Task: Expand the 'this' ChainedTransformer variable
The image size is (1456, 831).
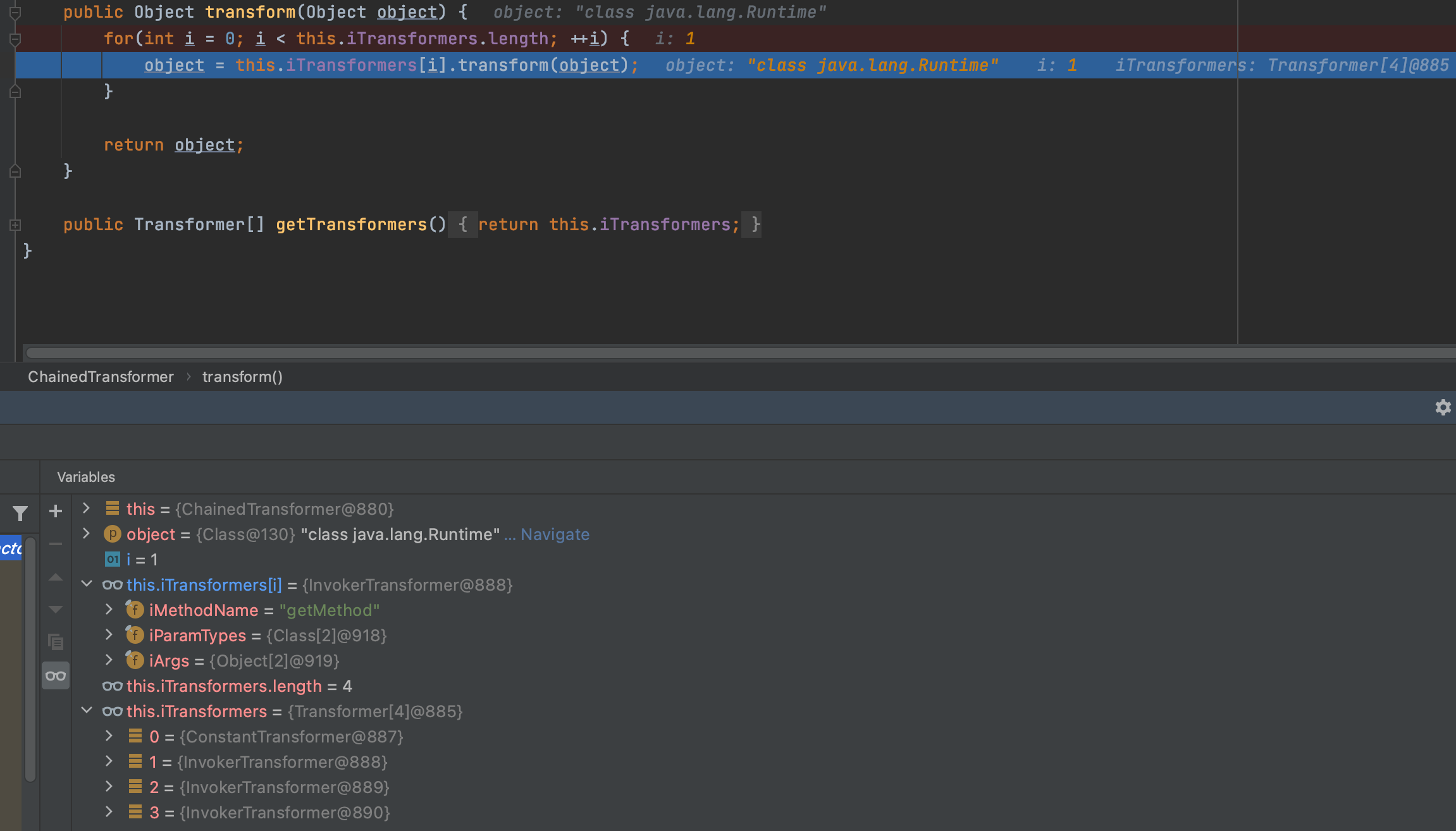Action: (x=86, y=508)
